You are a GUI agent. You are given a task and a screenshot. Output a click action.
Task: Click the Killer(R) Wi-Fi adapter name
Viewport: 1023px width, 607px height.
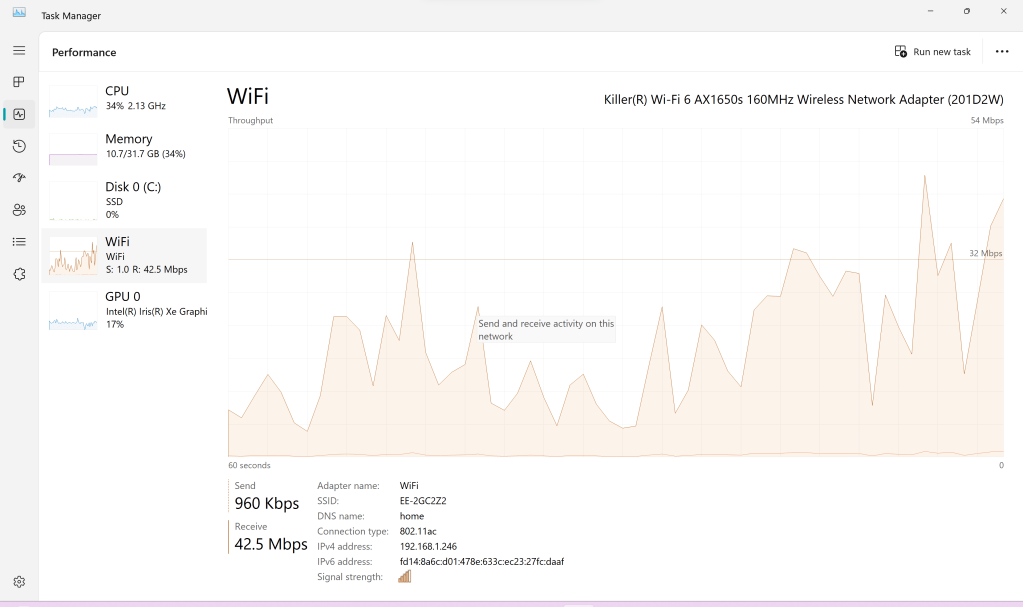(x=803, y=99)
